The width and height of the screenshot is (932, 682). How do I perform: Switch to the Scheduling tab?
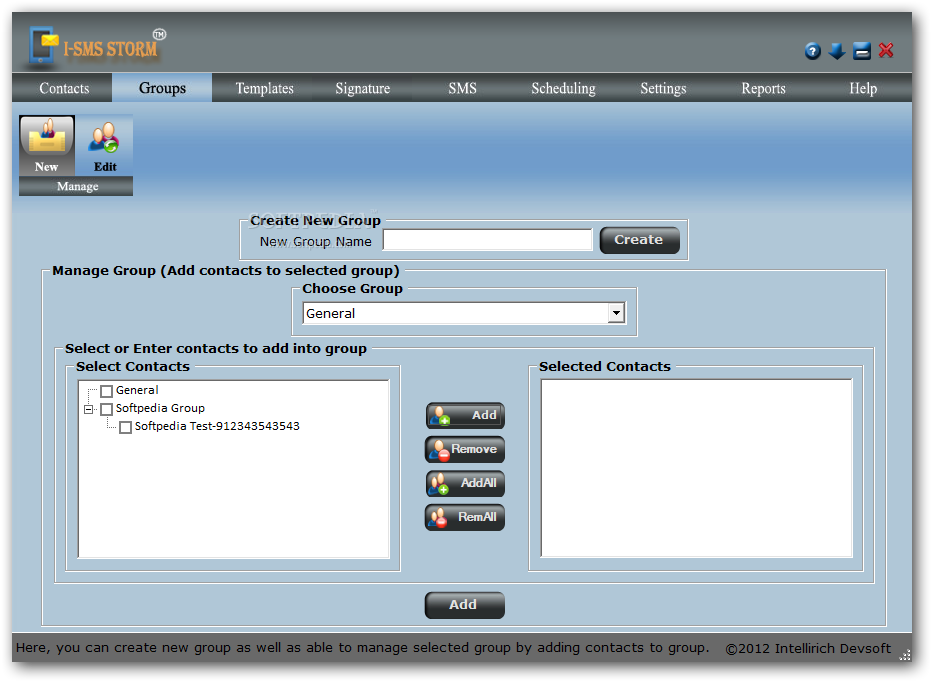coord(563,88)
